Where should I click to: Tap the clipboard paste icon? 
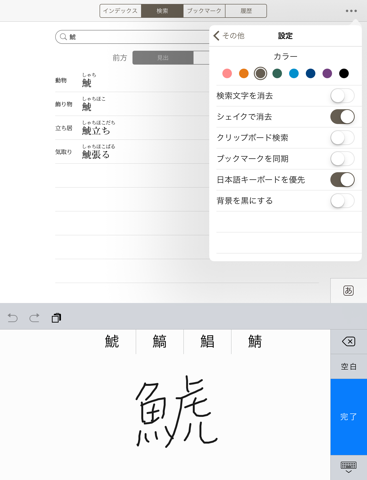pos(56,318)
